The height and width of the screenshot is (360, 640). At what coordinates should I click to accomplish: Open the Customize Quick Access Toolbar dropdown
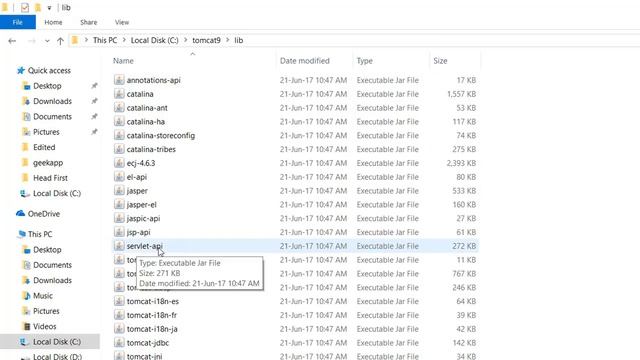point(49,8)
